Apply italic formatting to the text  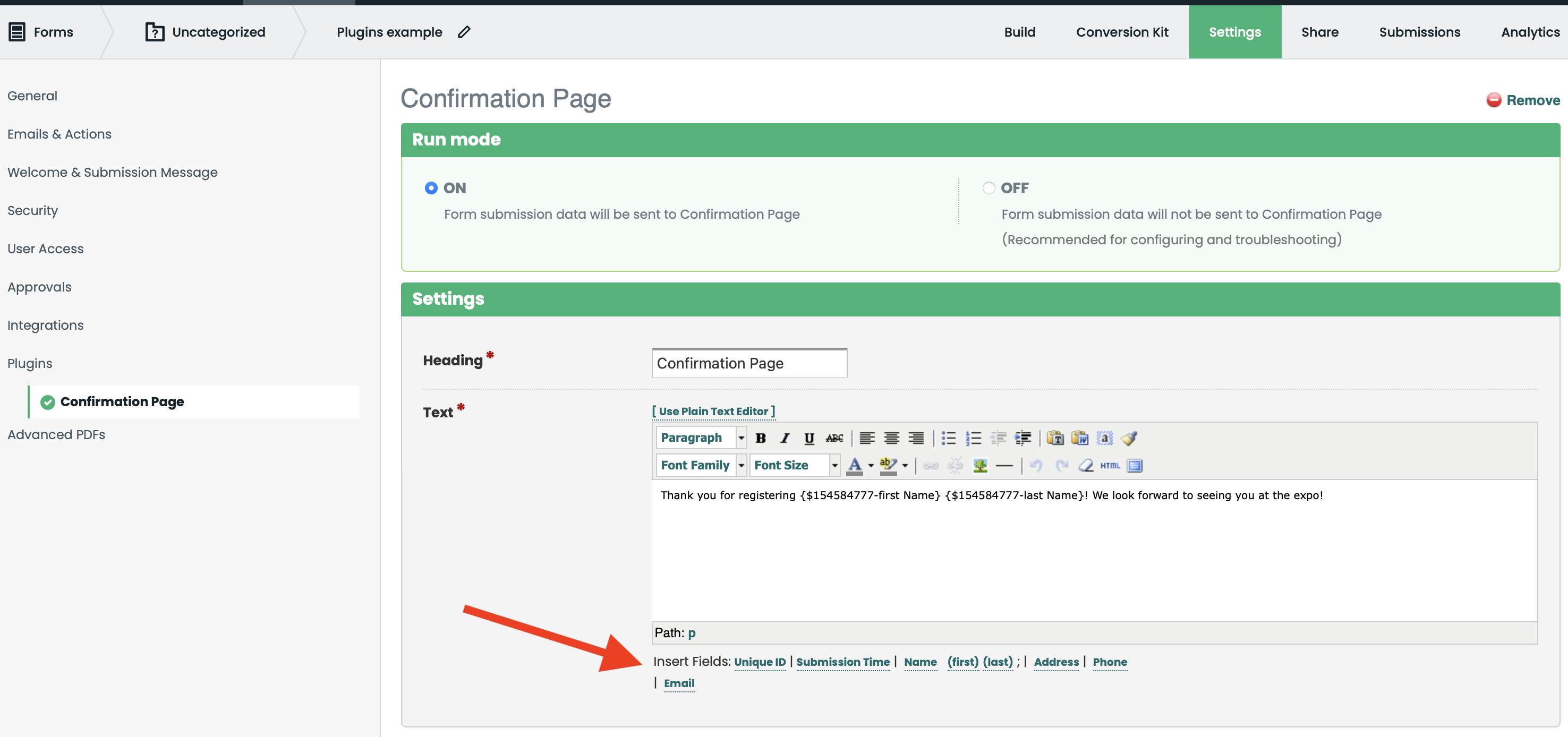(x=785, y=439)
